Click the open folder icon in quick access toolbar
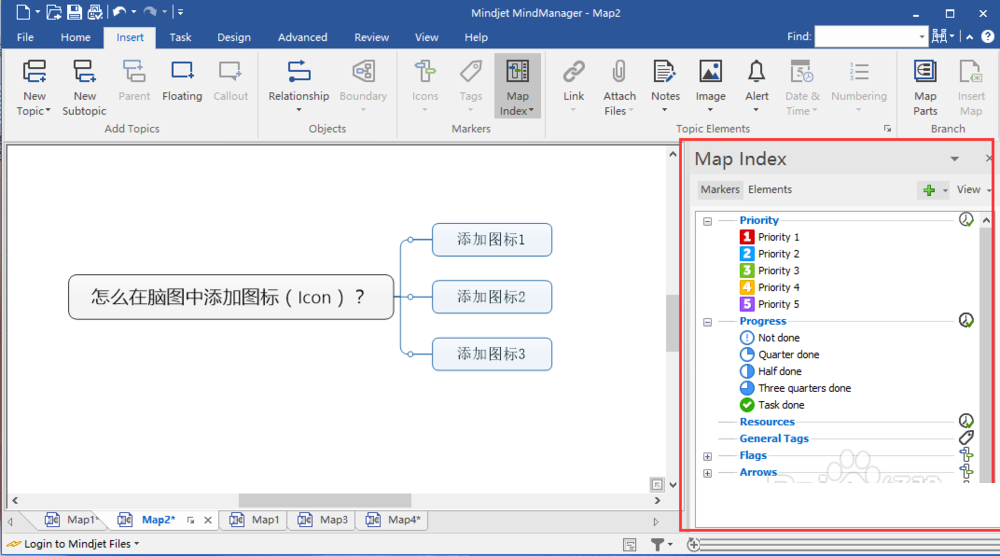The width and height of the screenshot is (1000, 556). point(54,11)
